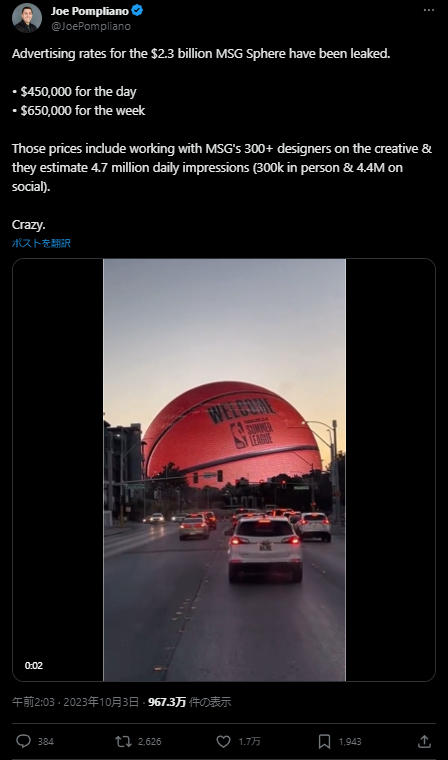Click the 384 replies count

(x=46, y=742)
